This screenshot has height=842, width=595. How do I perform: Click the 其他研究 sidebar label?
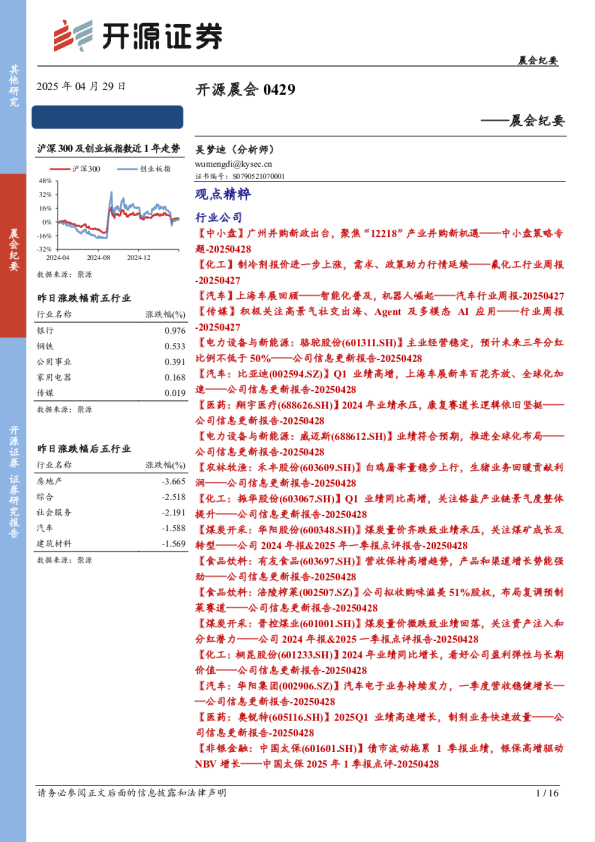coord(14,85)
